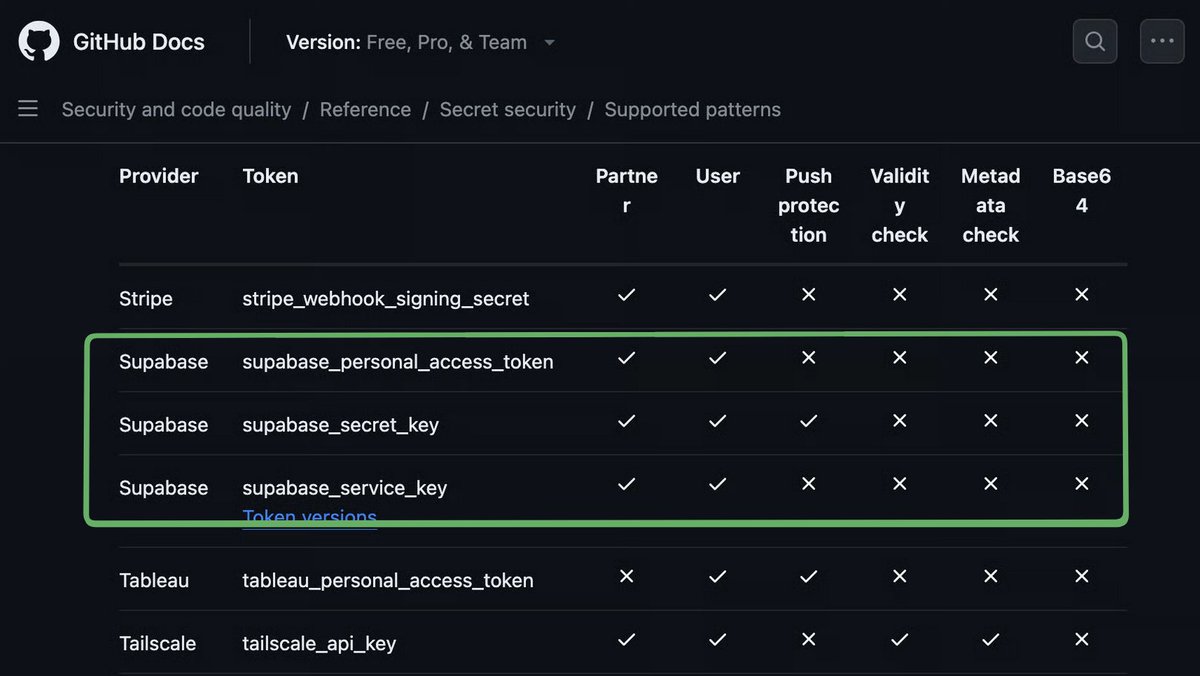Click Push protection checkmark for tableau_personal_access_token
Image resolution: width=1200 pixels, height=676 pixels.
(x=809, y=576)
